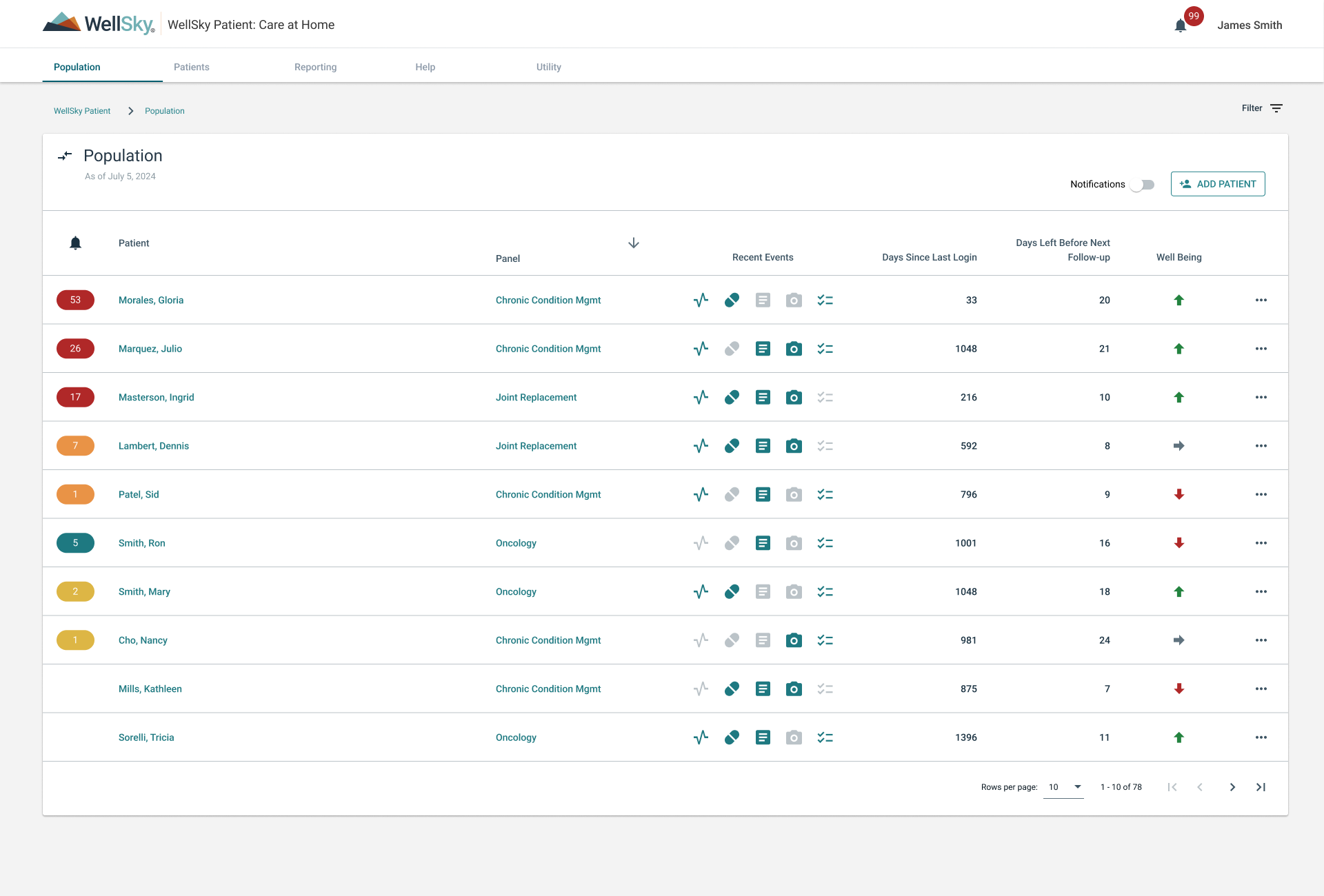Open the Utility tab
Viewport: 1324px width, 896px height.
coord(549,67)
